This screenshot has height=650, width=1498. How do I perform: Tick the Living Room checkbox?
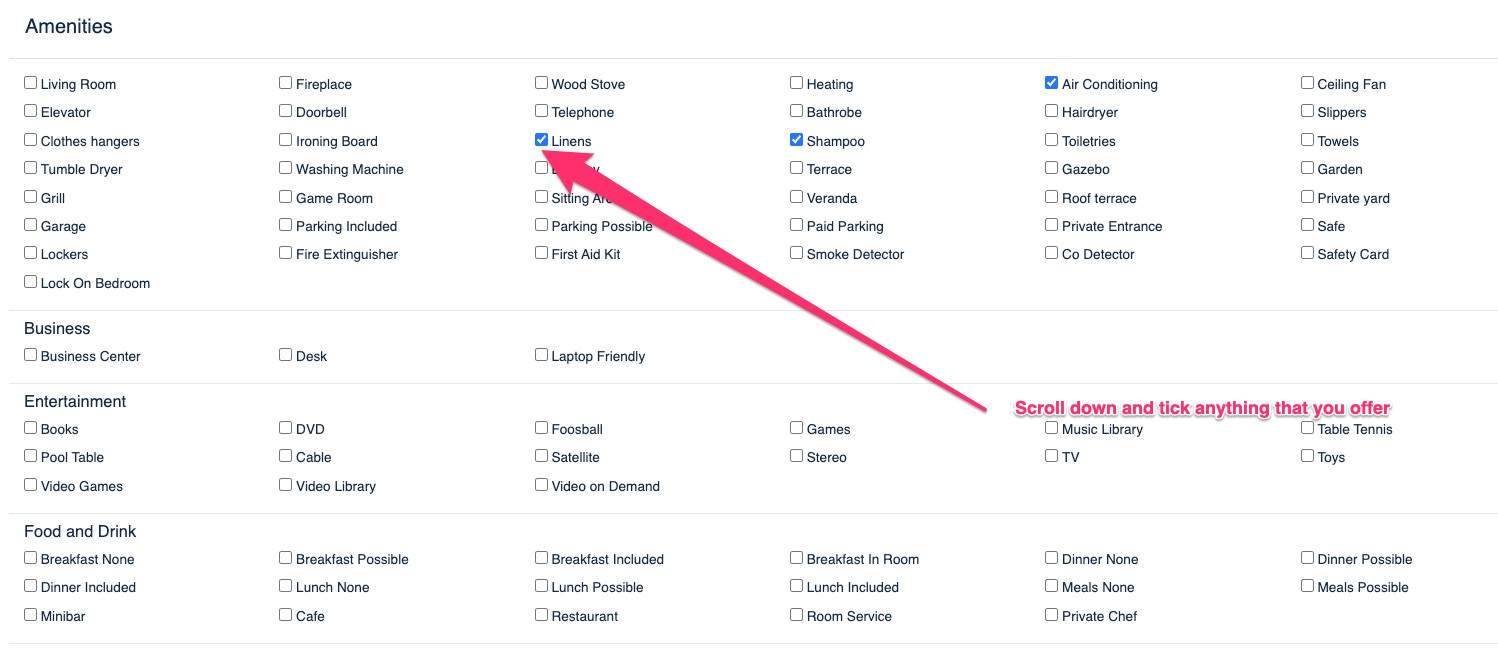click(31, 83)
